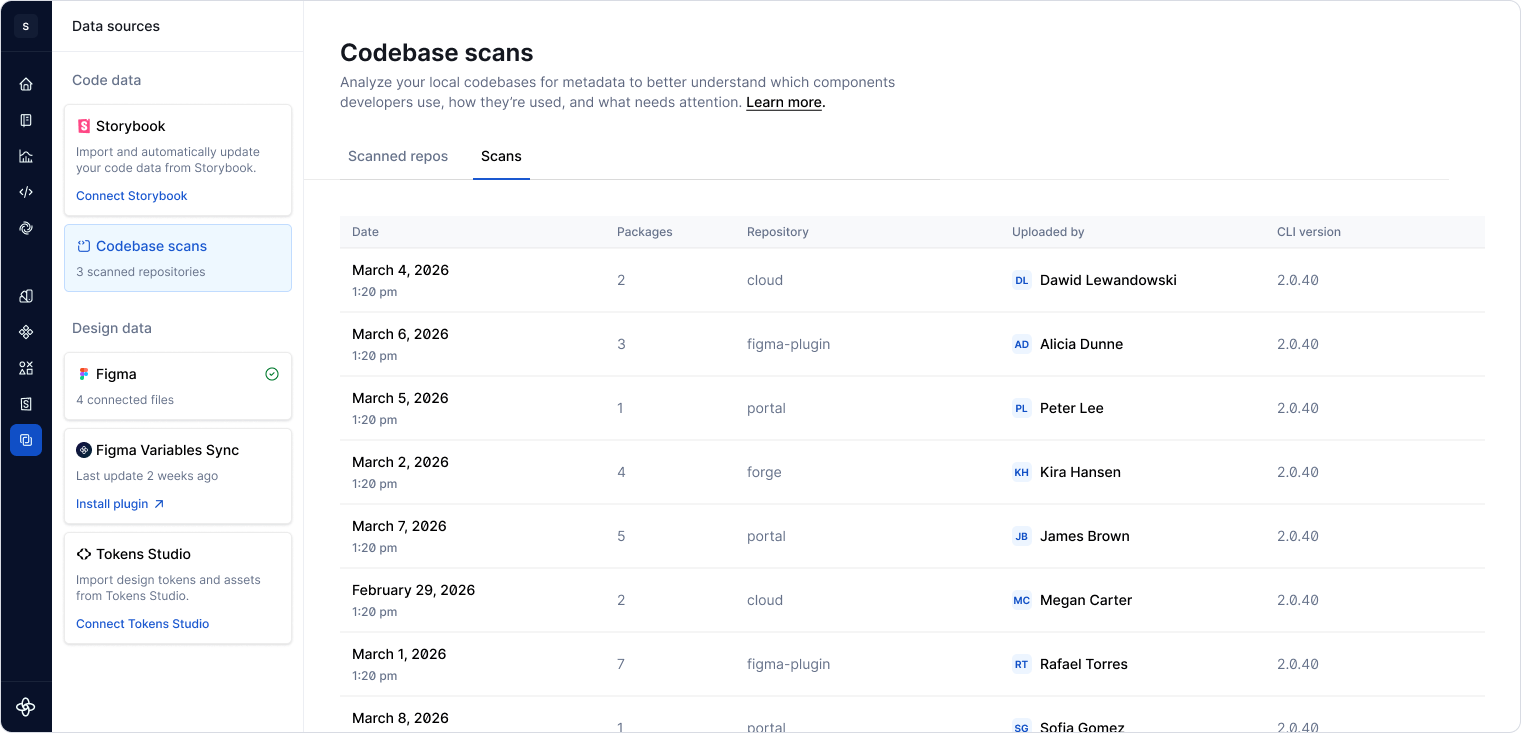Open the Codebase scans data source card
This screenshot has width=1521, height=733.
point(178,258)
